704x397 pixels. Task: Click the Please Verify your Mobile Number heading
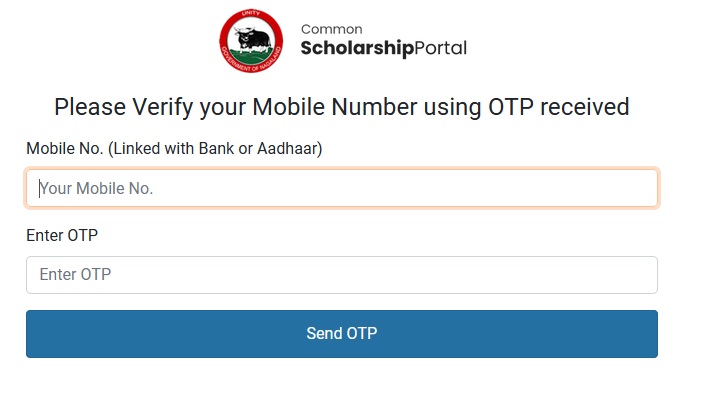pos(342,107)
